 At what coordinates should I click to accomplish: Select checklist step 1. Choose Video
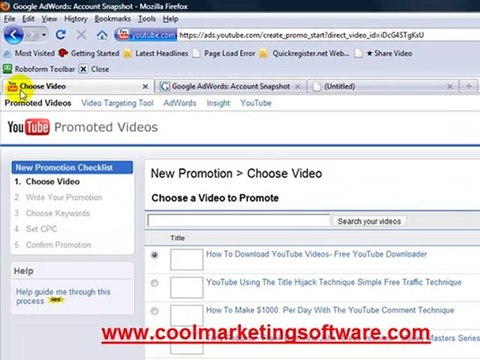tap(47, 182)
